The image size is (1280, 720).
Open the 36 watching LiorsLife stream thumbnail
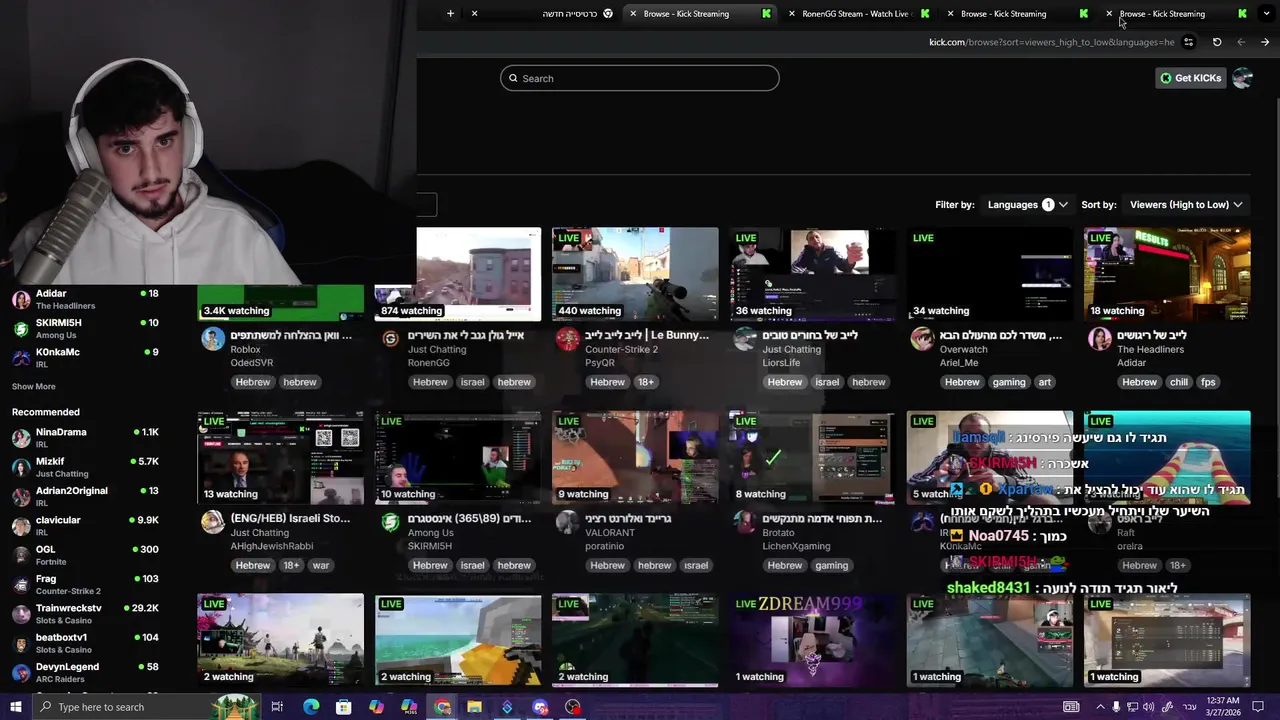click(812, 274)
